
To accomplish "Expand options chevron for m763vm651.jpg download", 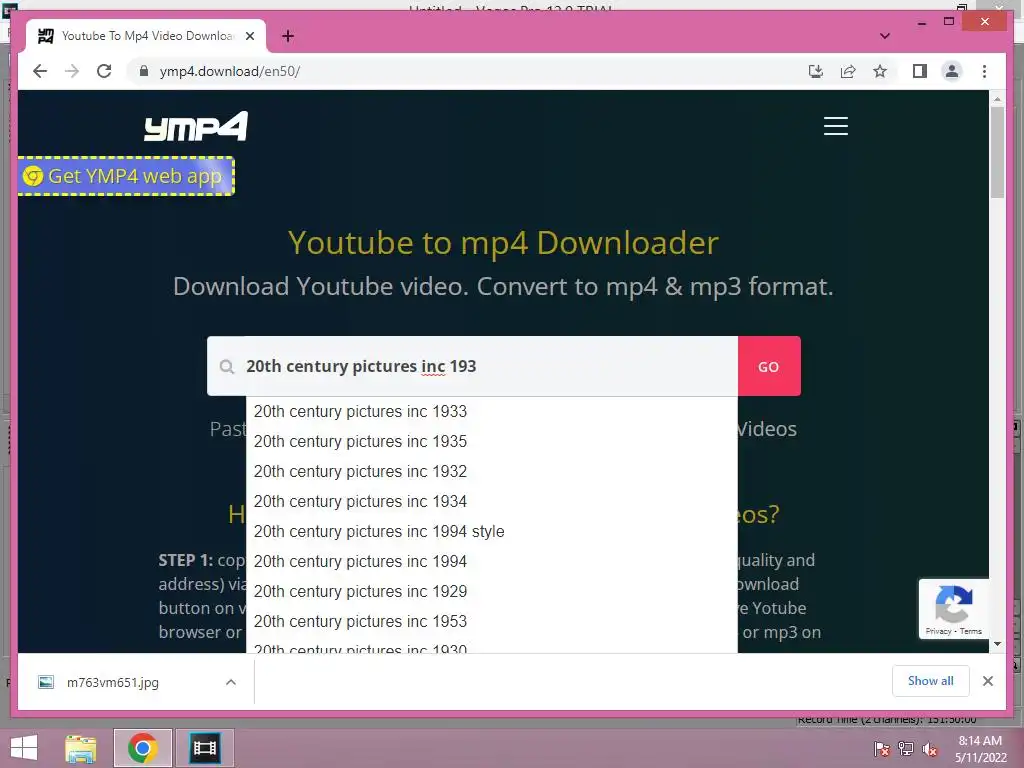I will coord(231,682).
